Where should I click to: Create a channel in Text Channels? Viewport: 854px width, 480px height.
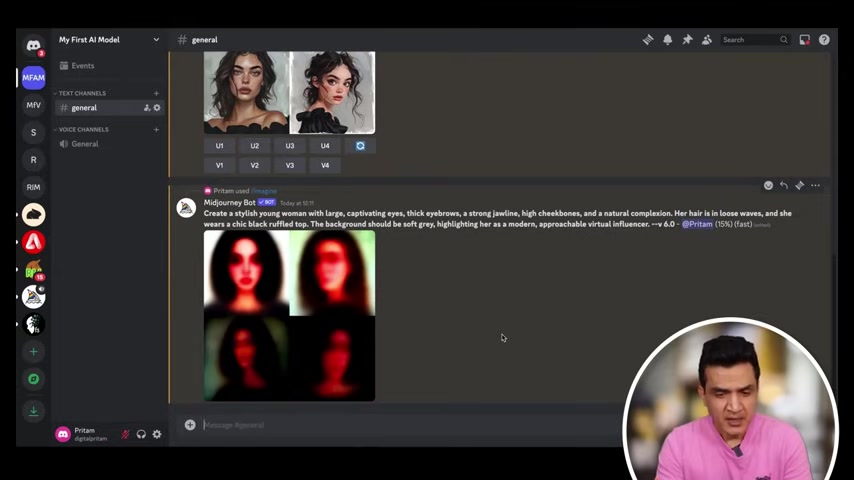click(x=156, y=93)
